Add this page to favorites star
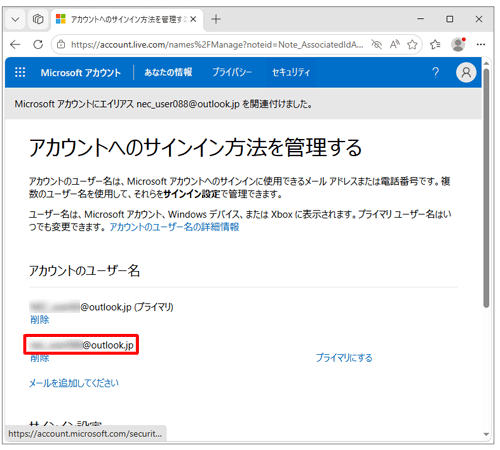Image resolution: width=500 pixels, height=450 pixels. tap(412, 44)
